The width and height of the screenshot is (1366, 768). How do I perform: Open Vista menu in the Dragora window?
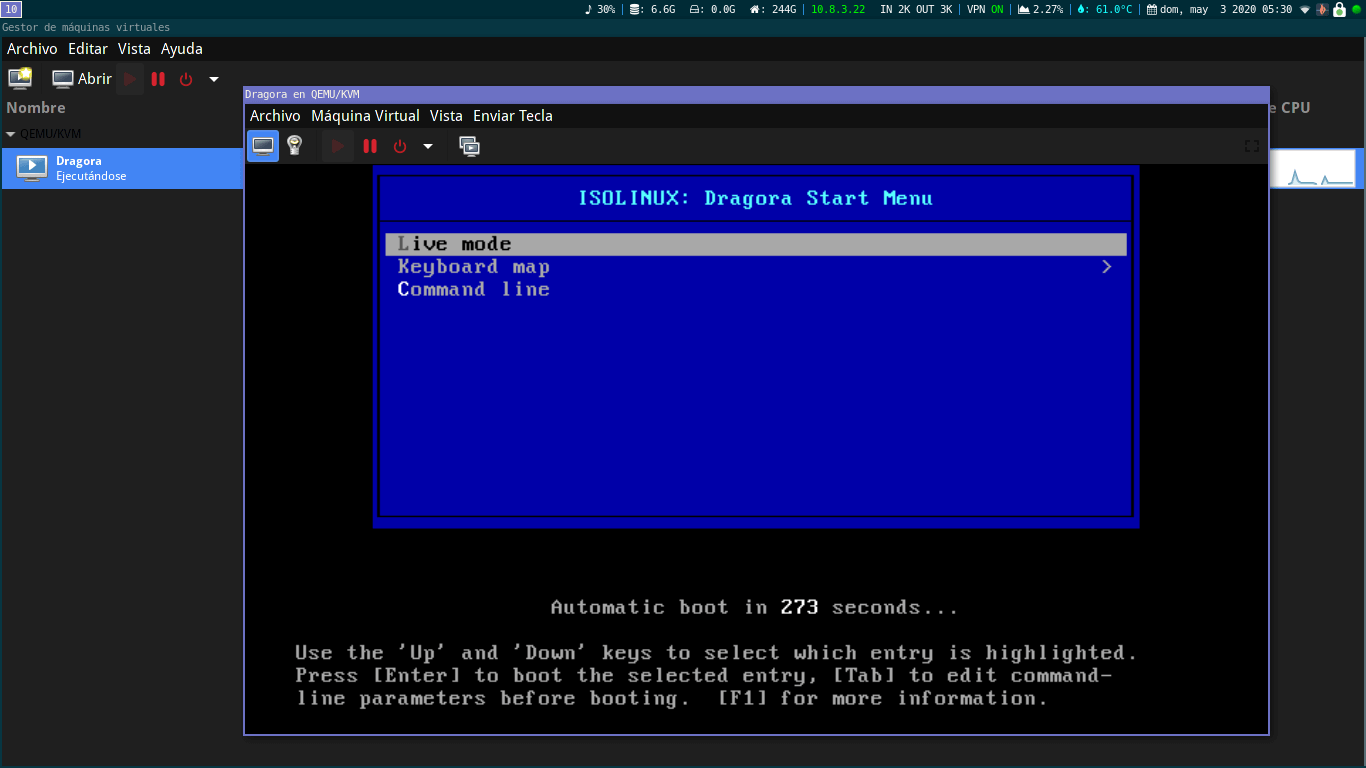[x=446, y=116]
